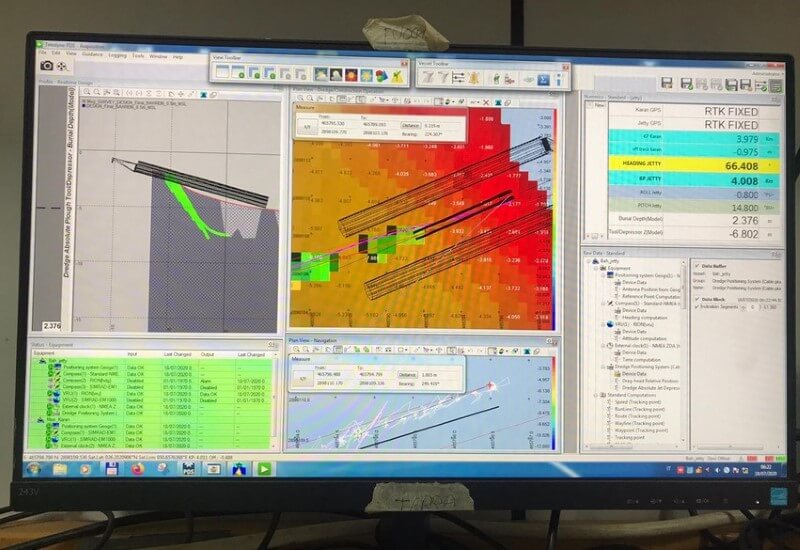
Task: Click the Distance button in Navigation Measure box
Action: [x=408, y=374]
